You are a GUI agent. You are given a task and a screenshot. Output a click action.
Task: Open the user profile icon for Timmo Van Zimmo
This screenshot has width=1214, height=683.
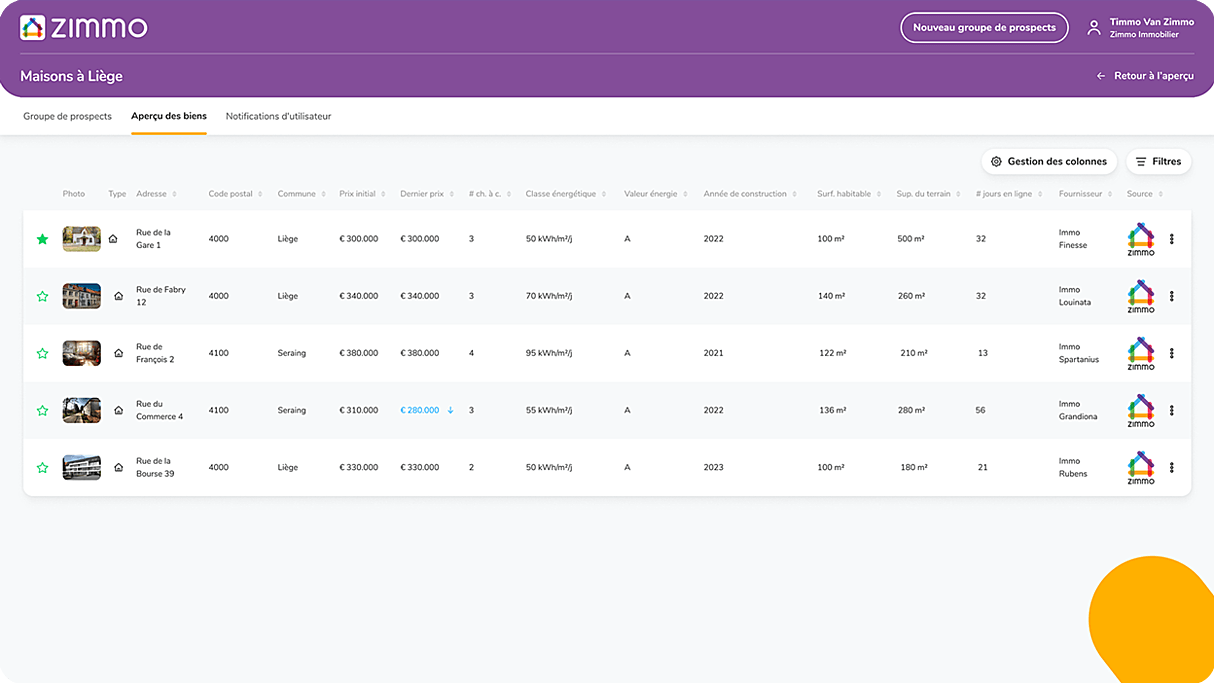(1094, 28)
